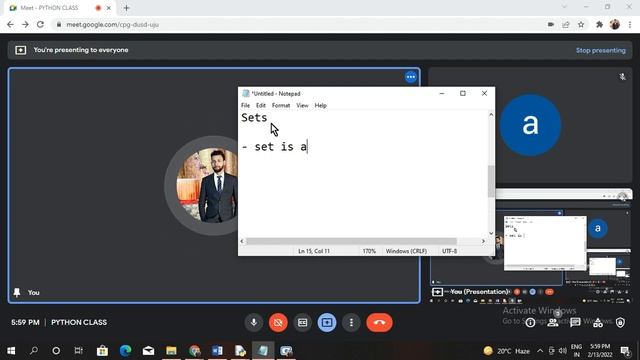Open the chat with everyone panel
The image size is (640, 360).
(576, 323)
